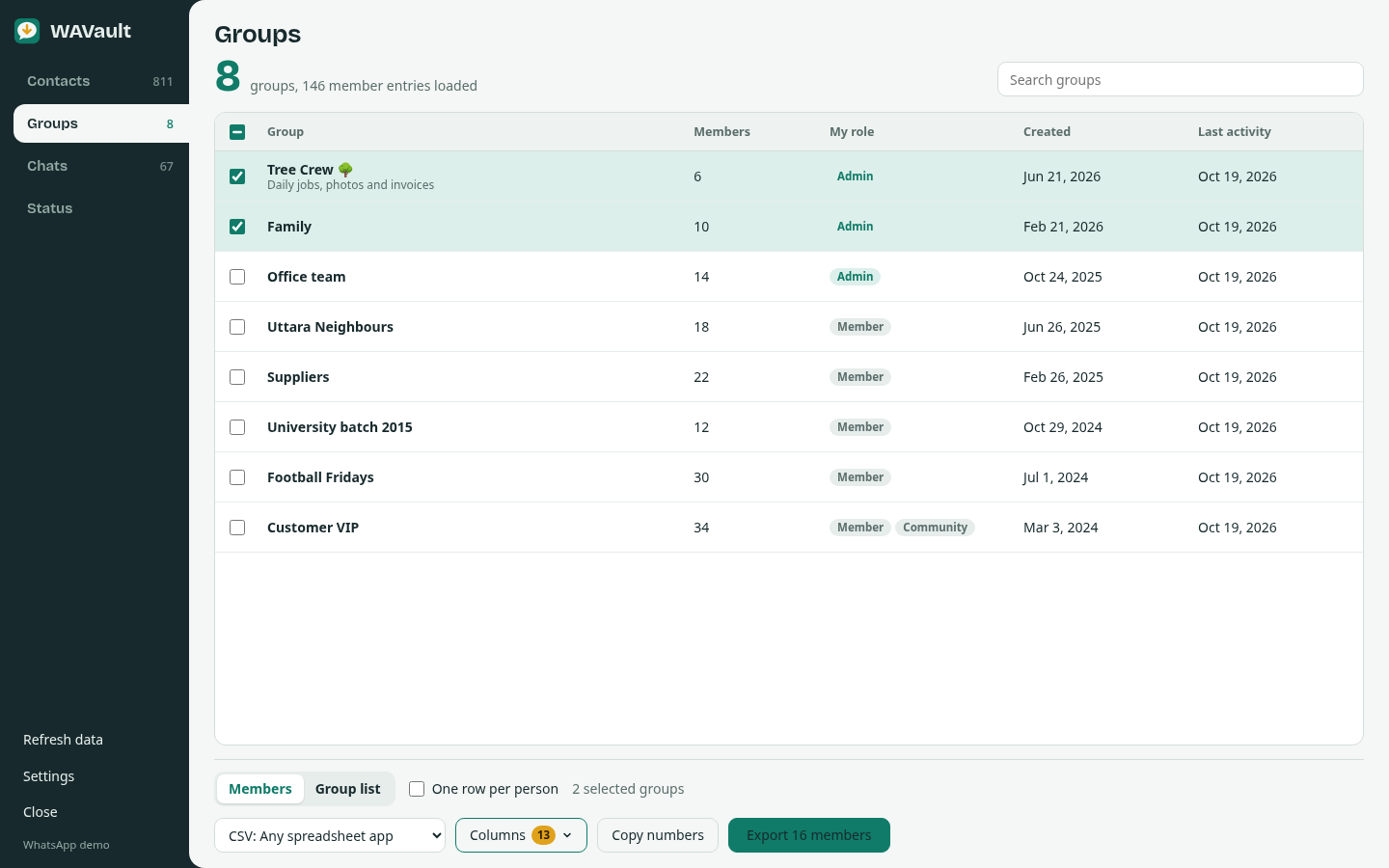The height and width of the screenshot is (868, 1389).
Task: Check the Uttara Neighbours group checkbox
Action: pos(237,327)
